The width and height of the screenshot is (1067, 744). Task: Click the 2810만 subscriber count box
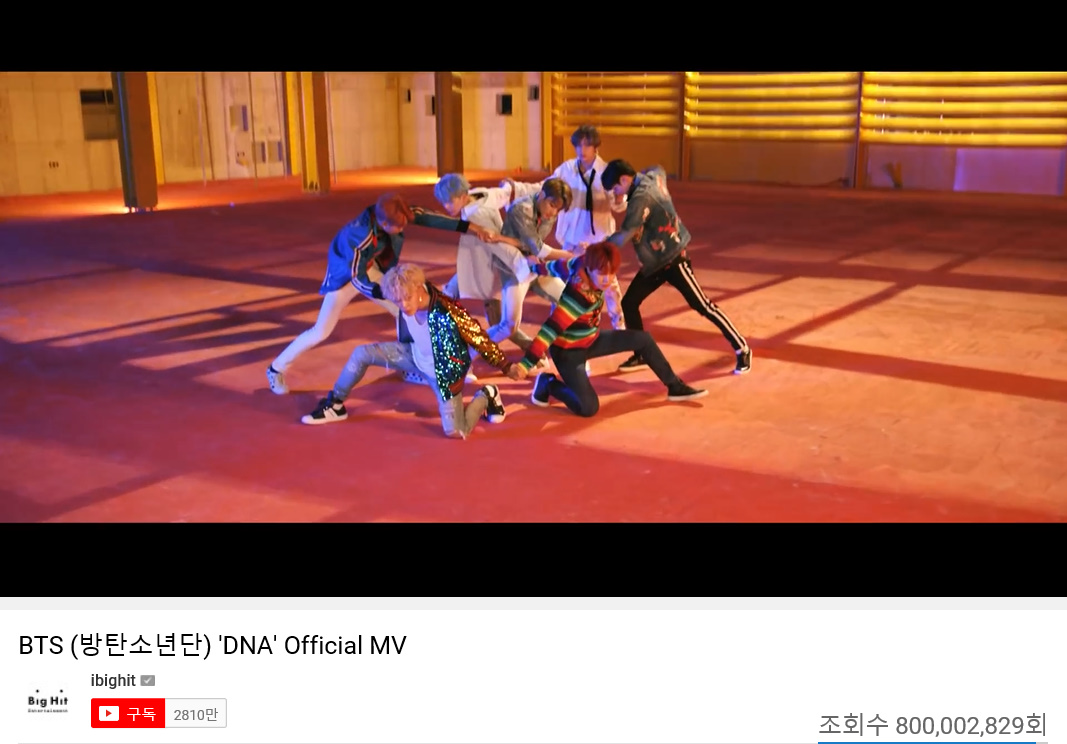pyautogui.click(x=195, y=713)
